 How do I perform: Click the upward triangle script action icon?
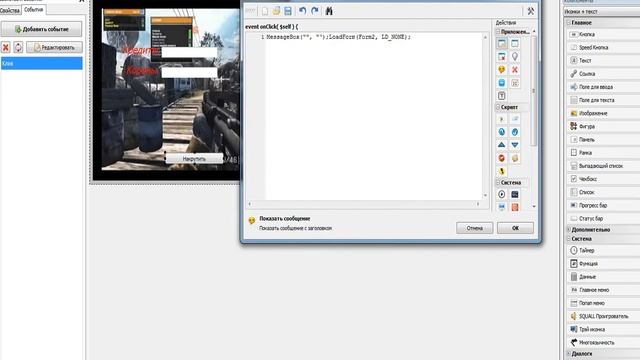pyautogui.click(x=502, y=145)
